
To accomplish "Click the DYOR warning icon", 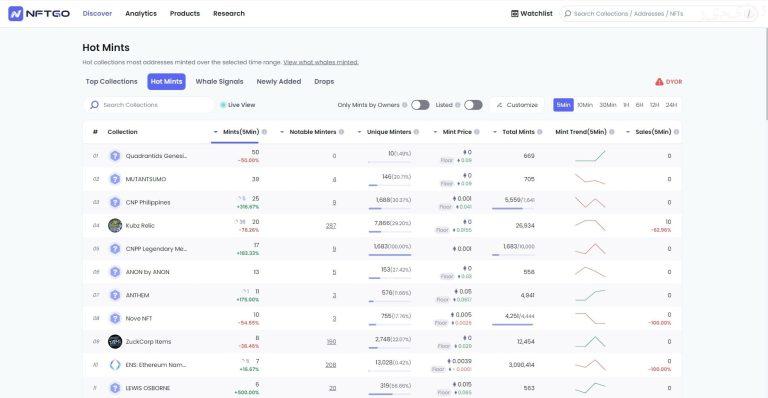I will click(659, 82).
